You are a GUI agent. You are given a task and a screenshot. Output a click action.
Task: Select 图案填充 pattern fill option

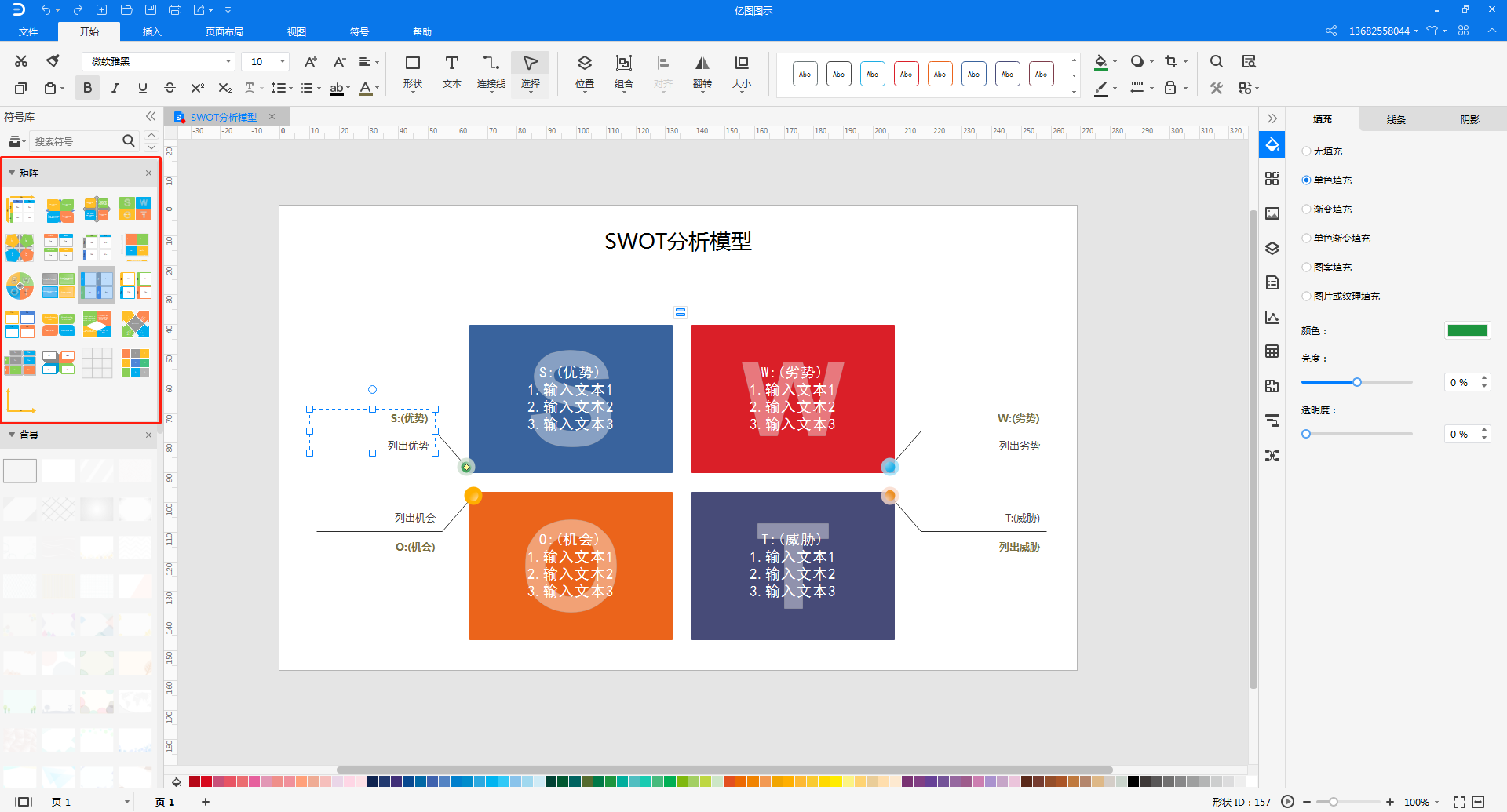(1327, 267)
